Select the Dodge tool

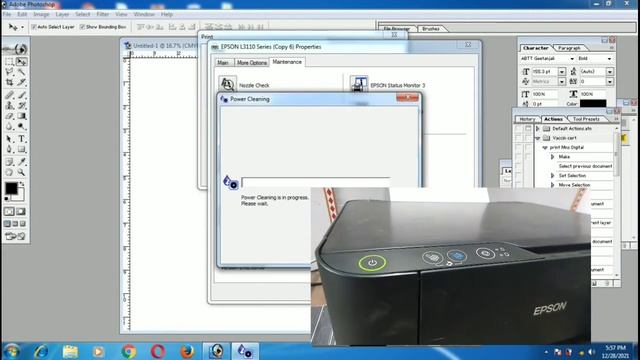21,127
